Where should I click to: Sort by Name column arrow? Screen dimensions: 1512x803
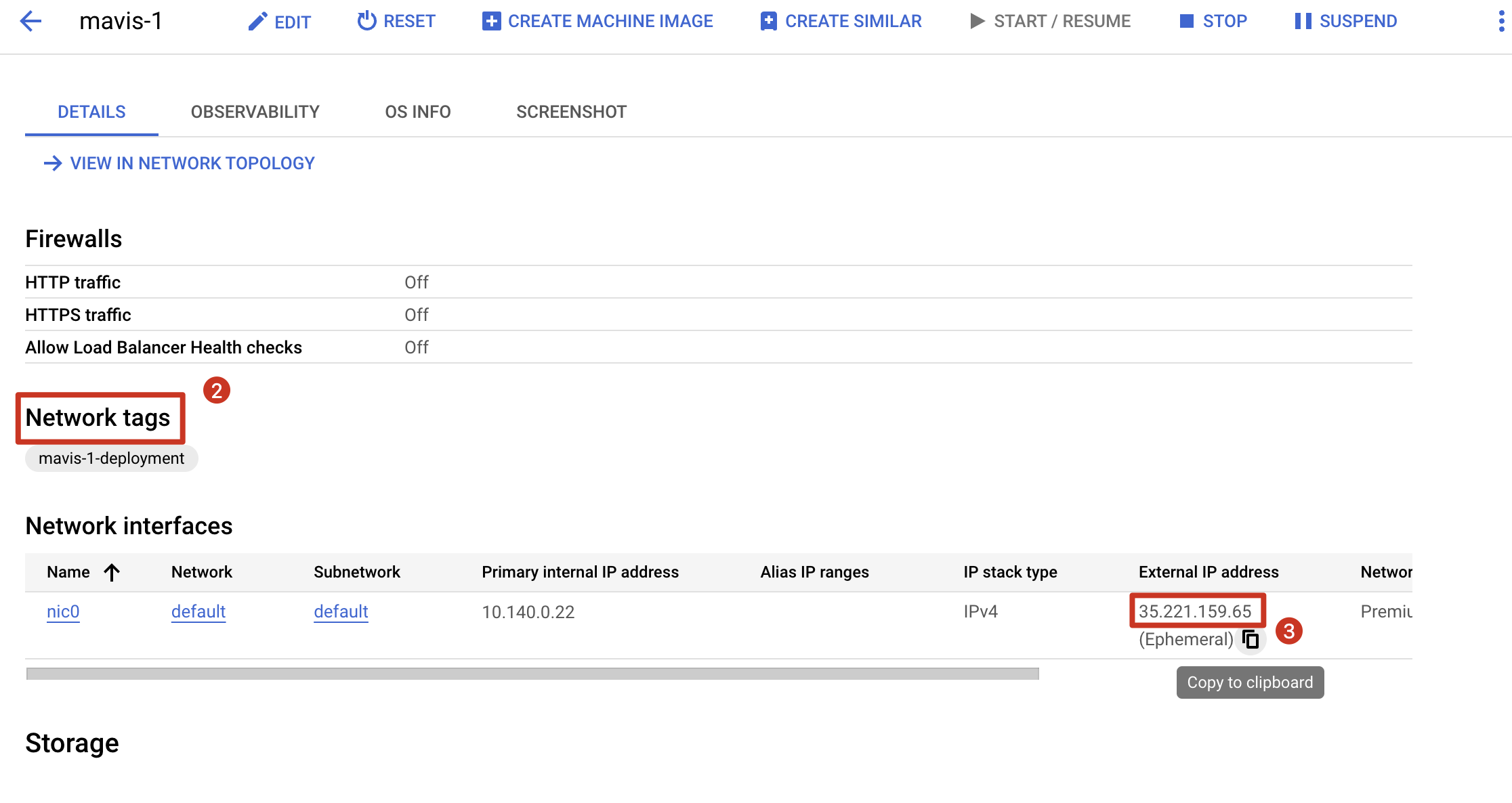click(x=112, y=573)
